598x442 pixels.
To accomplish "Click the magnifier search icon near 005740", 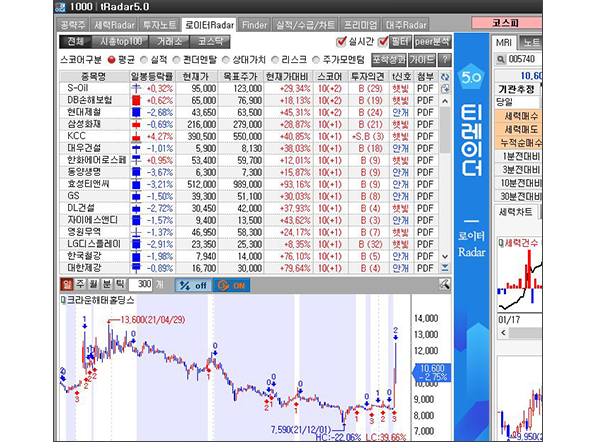I will pyautogui.click(x=500, y=59).
